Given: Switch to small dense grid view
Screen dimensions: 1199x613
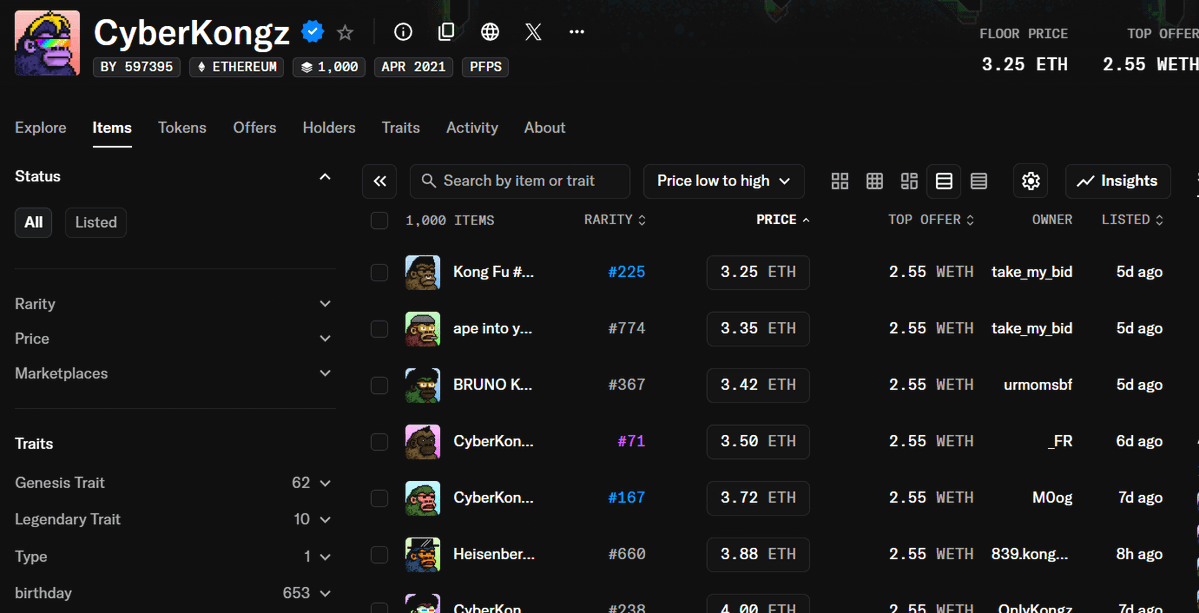Looking at the screenshot, I should (x=875, y=181).
